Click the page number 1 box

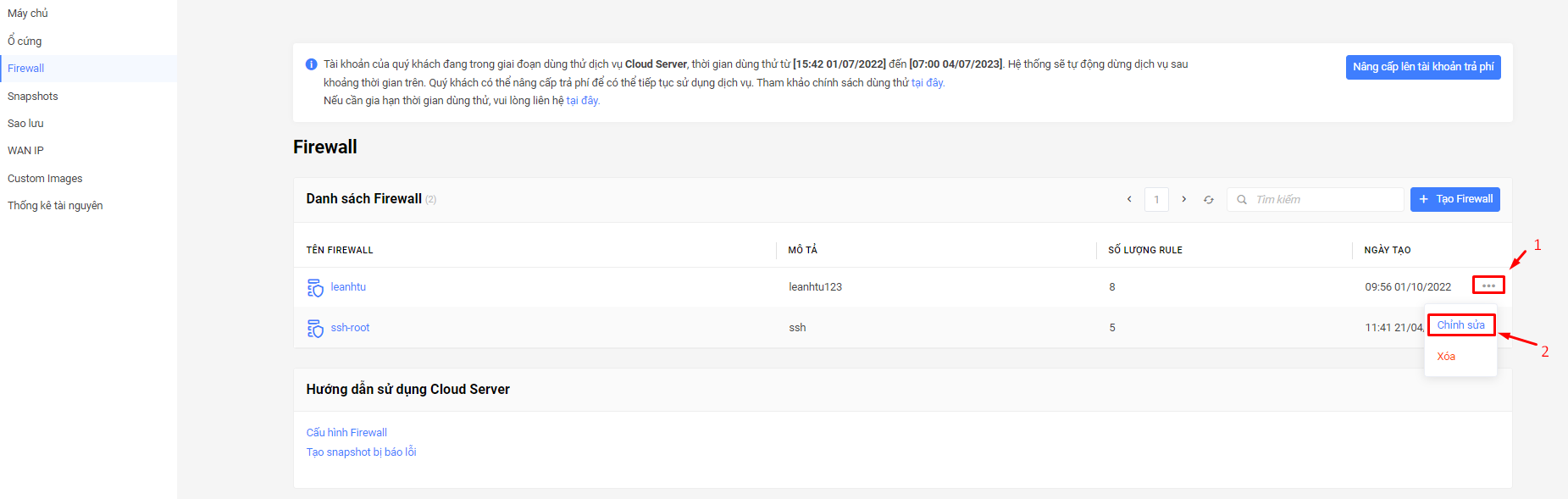click(1156, 200)
